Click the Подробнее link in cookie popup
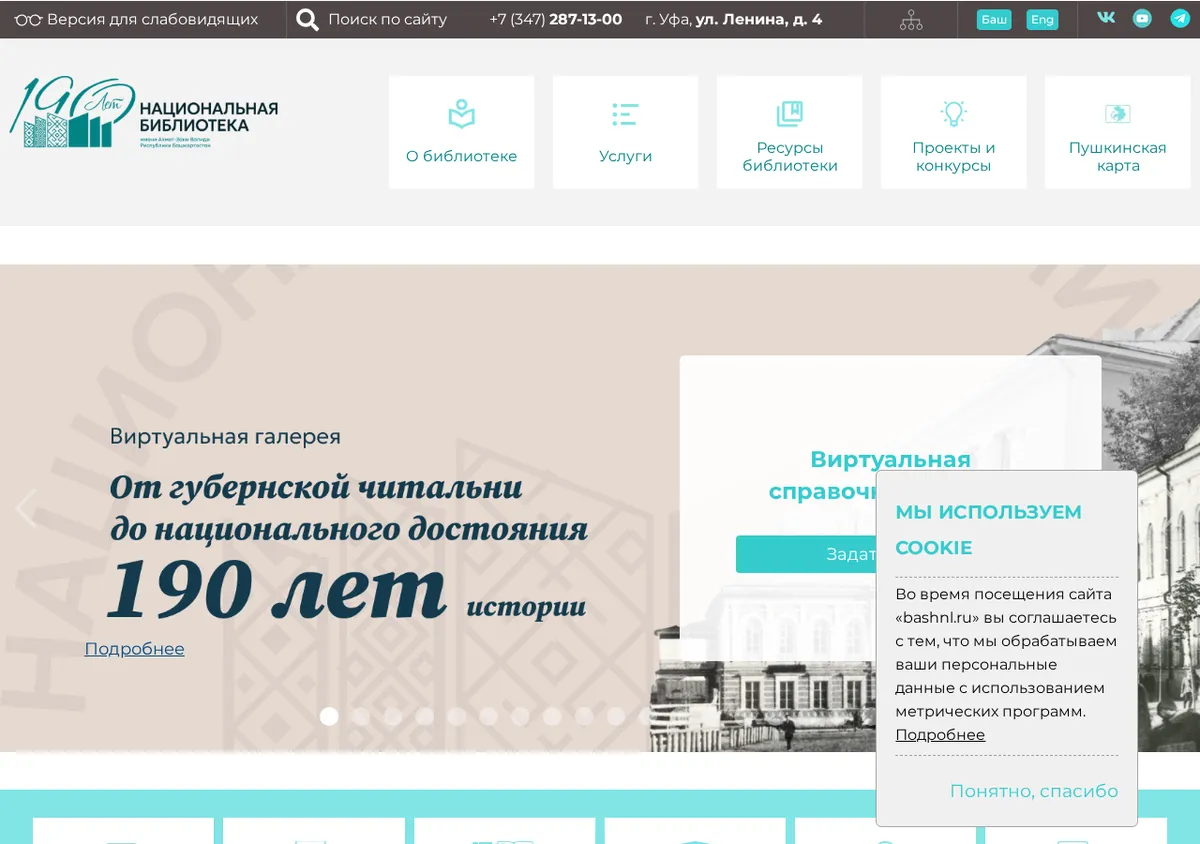This screenshot has height=844, width=1200. (940, 735)
